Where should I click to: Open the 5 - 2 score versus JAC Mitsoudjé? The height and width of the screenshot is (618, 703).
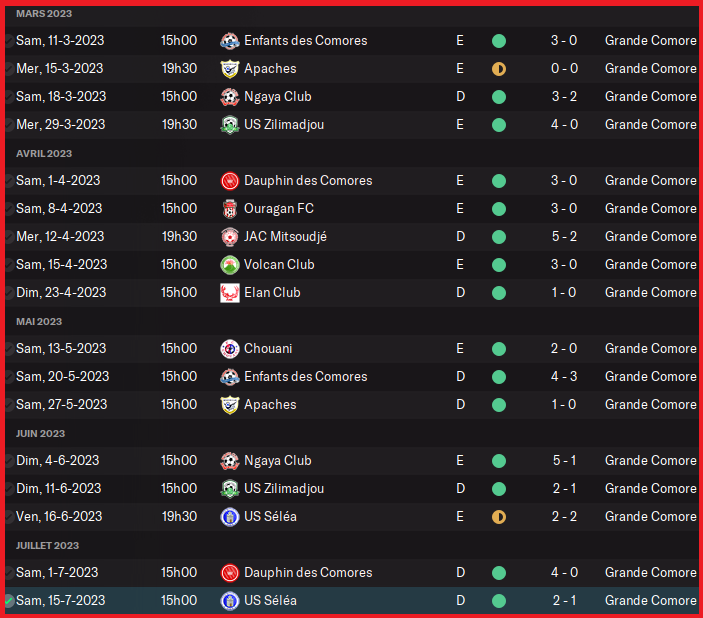564,237
